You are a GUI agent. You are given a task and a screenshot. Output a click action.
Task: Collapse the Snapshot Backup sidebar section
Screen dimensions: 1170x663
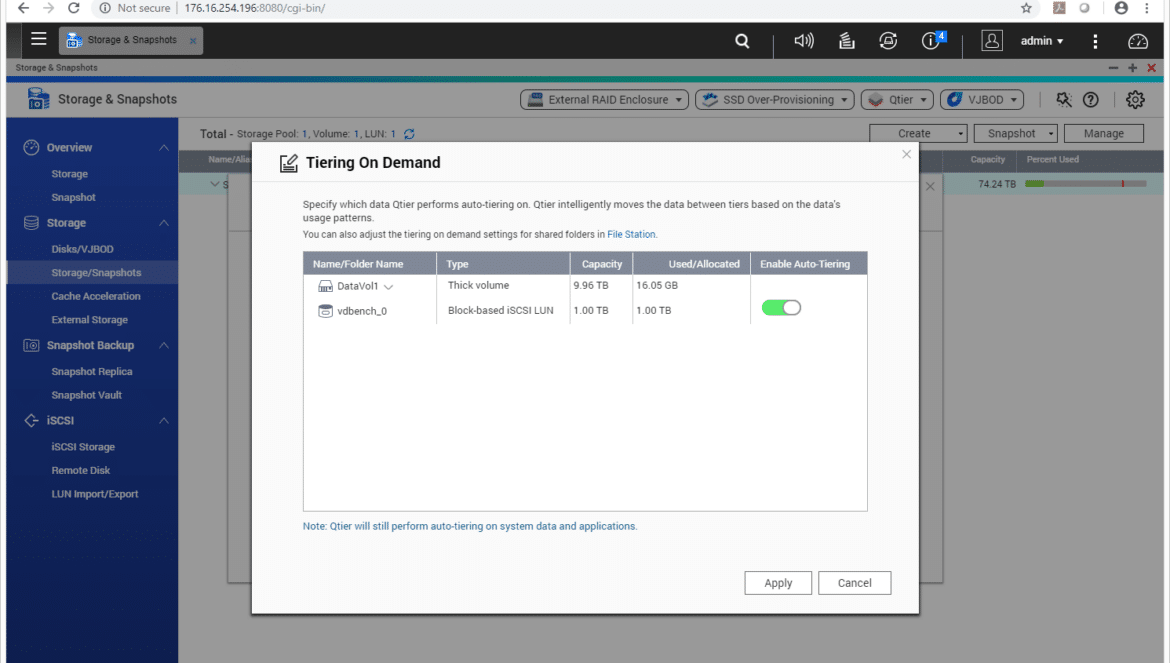(163, 345)
